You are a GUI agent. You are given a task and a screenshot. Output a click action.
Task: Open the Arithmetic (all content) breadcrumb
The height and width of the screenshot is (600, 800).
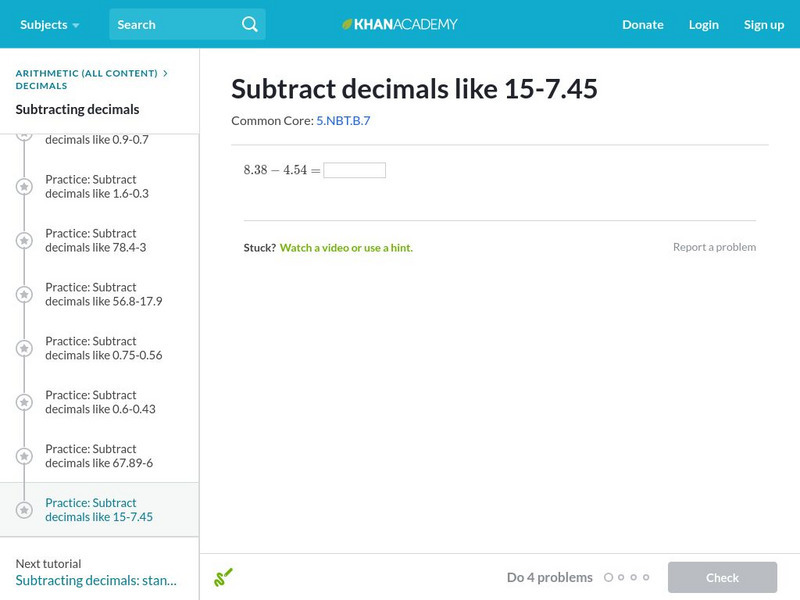[86, 73]
